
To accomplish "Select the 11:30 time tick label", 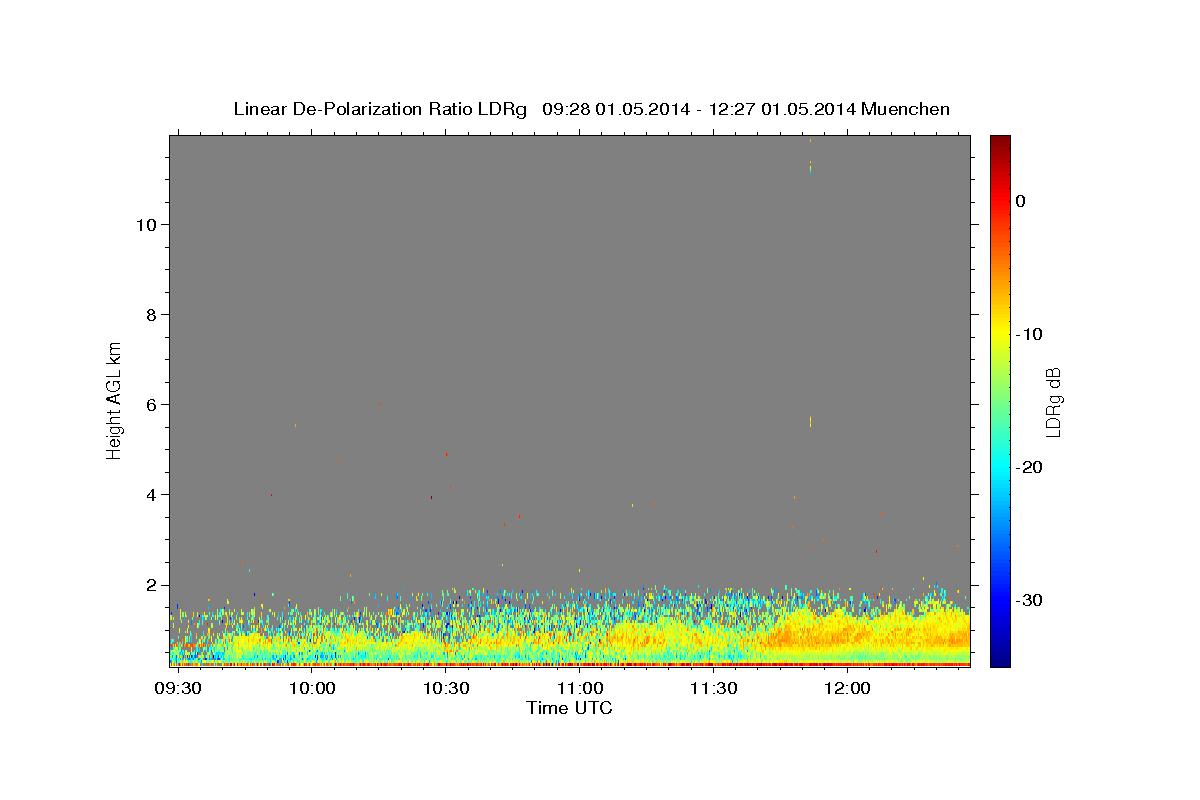I will click(x=713, y=689).
